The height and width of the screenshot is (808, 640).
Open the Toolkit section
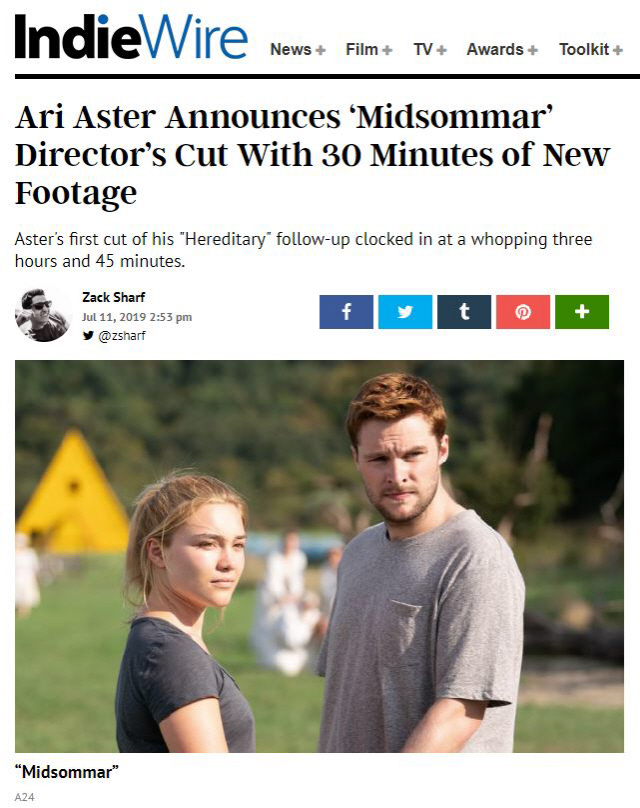pos(584,49)
